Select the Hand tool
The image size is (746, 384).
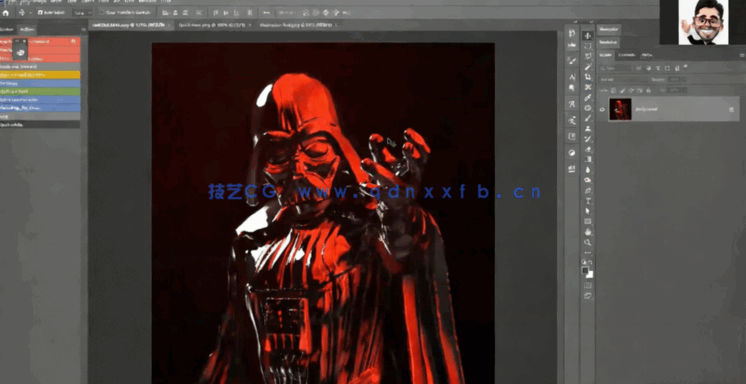[x=588, y=232]
